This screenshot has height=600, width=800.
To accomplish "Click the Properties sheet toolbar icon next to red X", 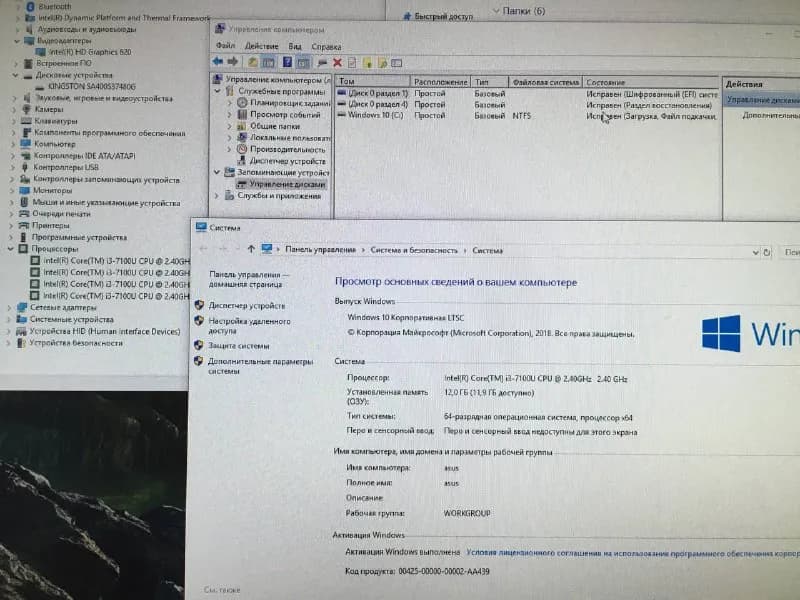I will coord(352,63).
